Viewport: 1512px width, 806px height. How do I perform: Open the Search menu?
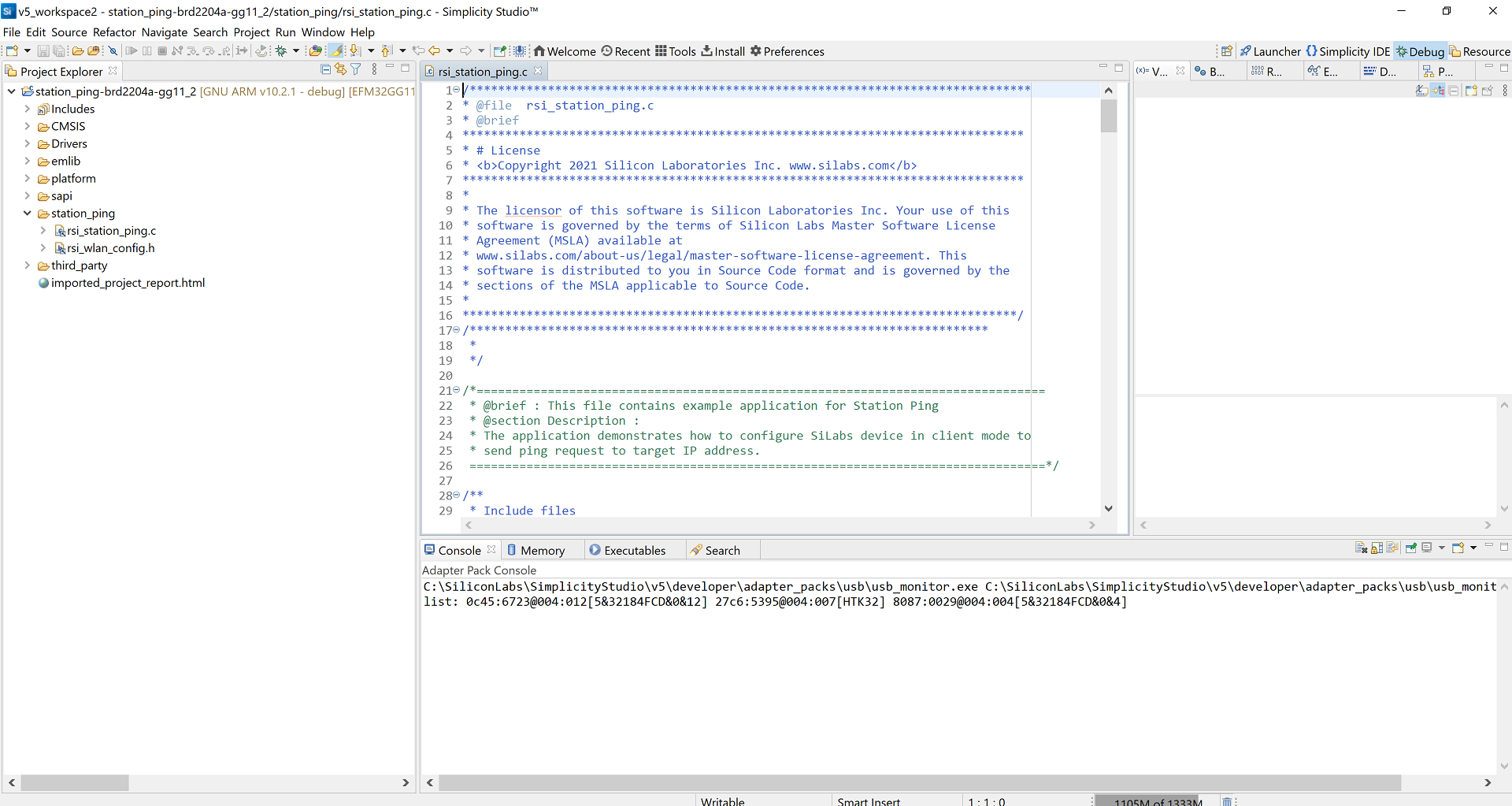click(x=209, y=32)
